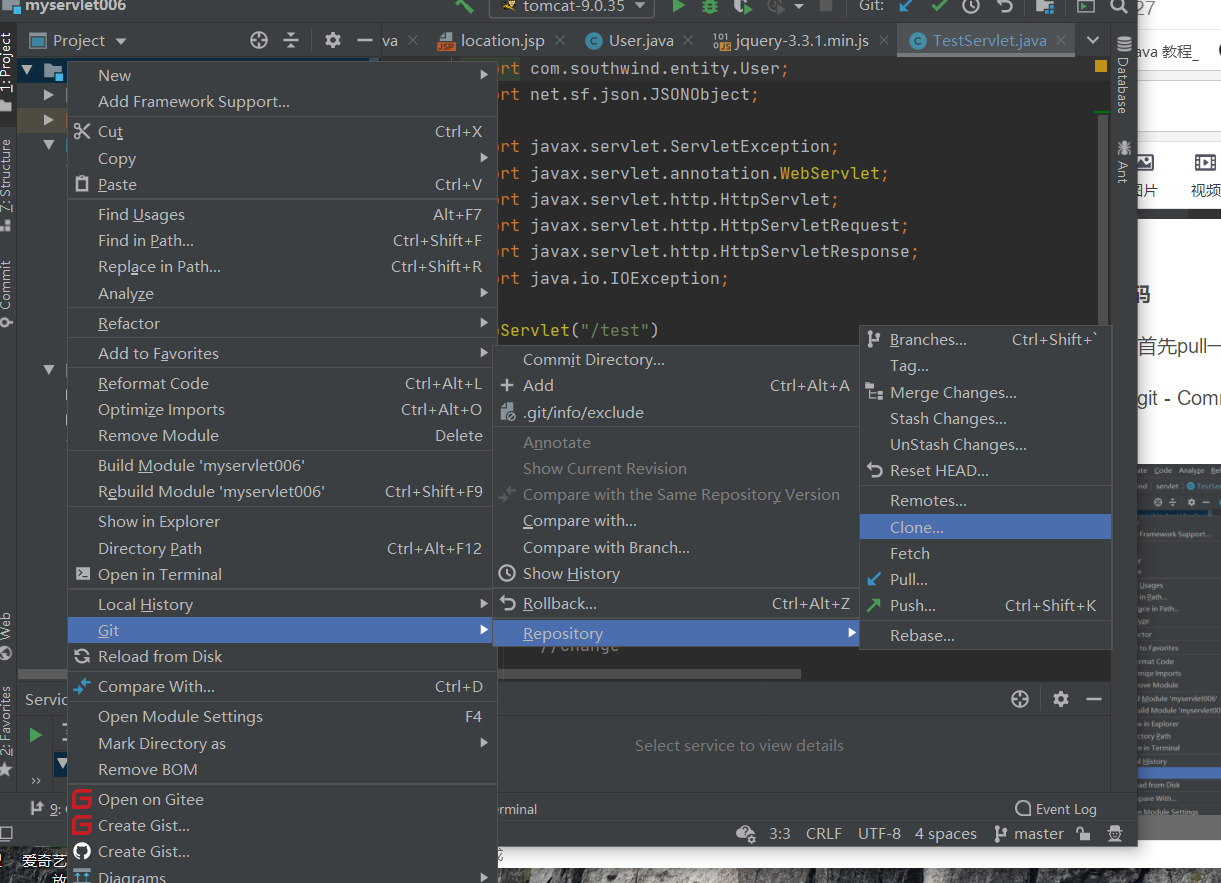Select Reset HEAD... menu entry
The image size is (1221, 883).
click(985, 470)
